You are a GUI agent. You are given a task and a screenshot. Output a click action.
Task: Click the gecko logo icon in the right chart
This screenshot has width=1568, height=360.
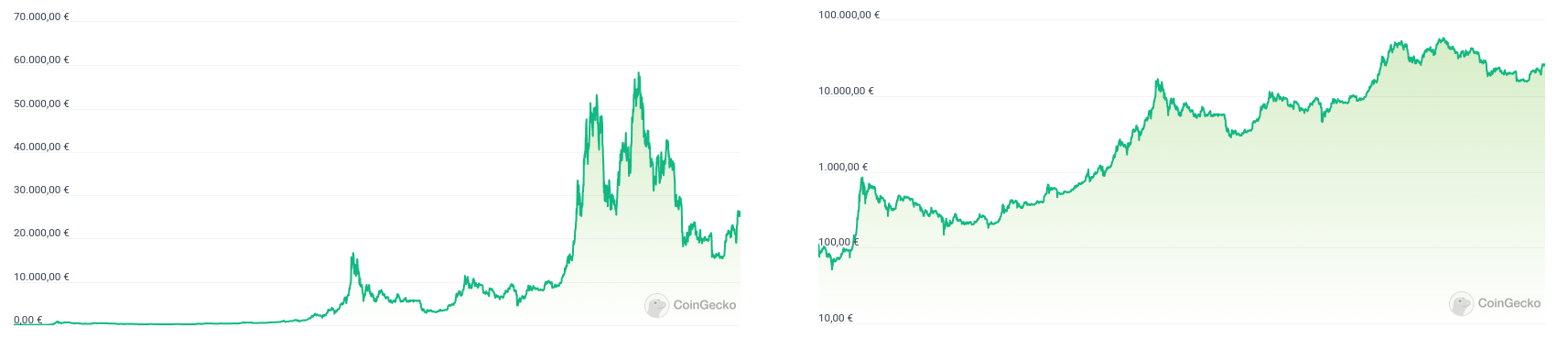pyautogui.click(x=1461, y=304)
